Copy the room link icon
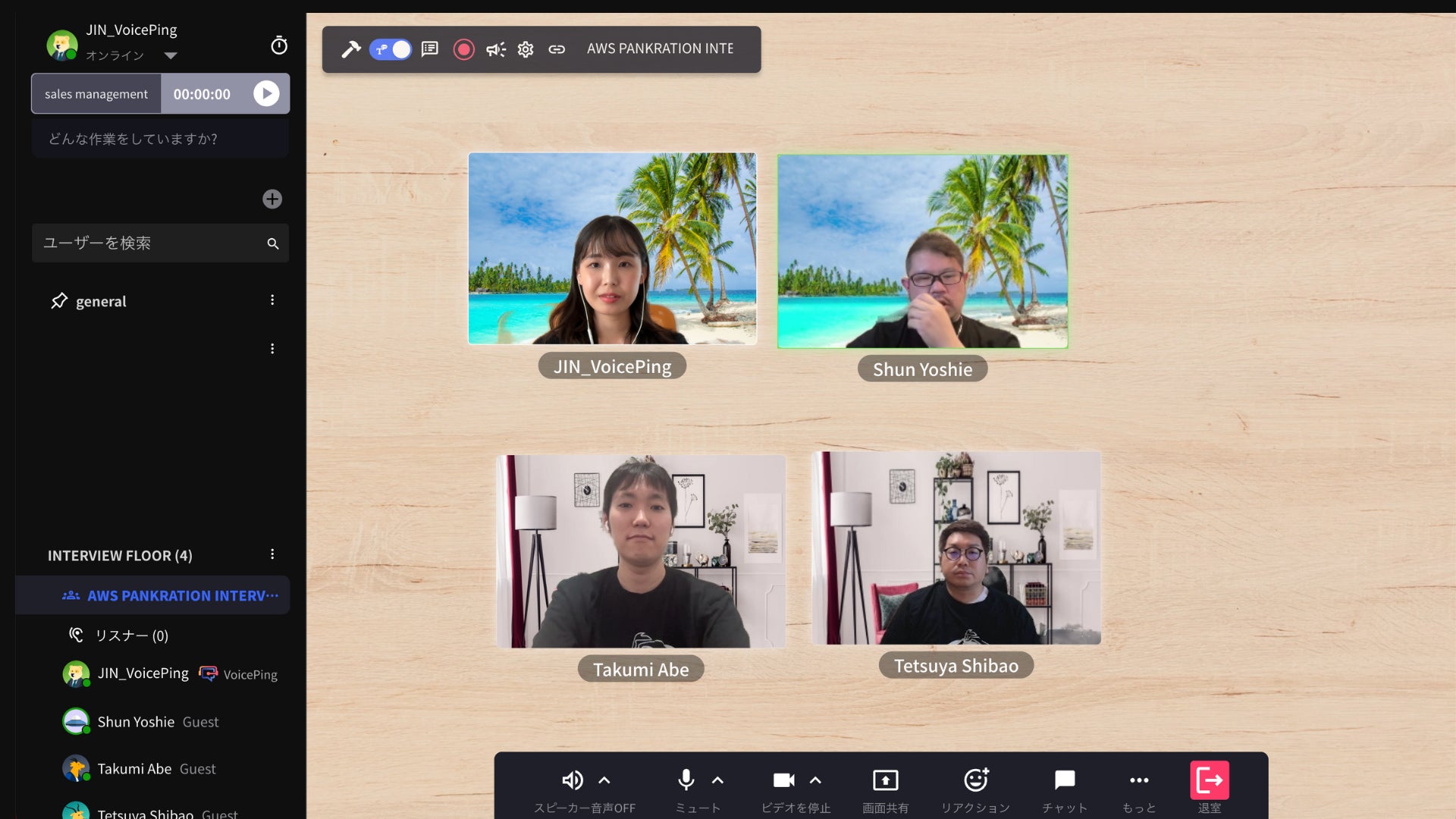 (557, 49)
